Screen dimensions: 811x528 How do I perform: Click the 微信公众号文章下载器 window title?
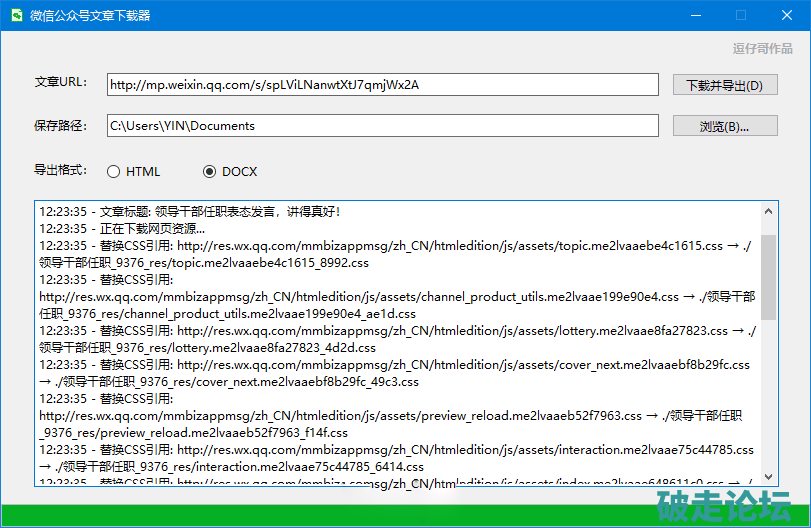pyautogui.click(x=91, y=15)
